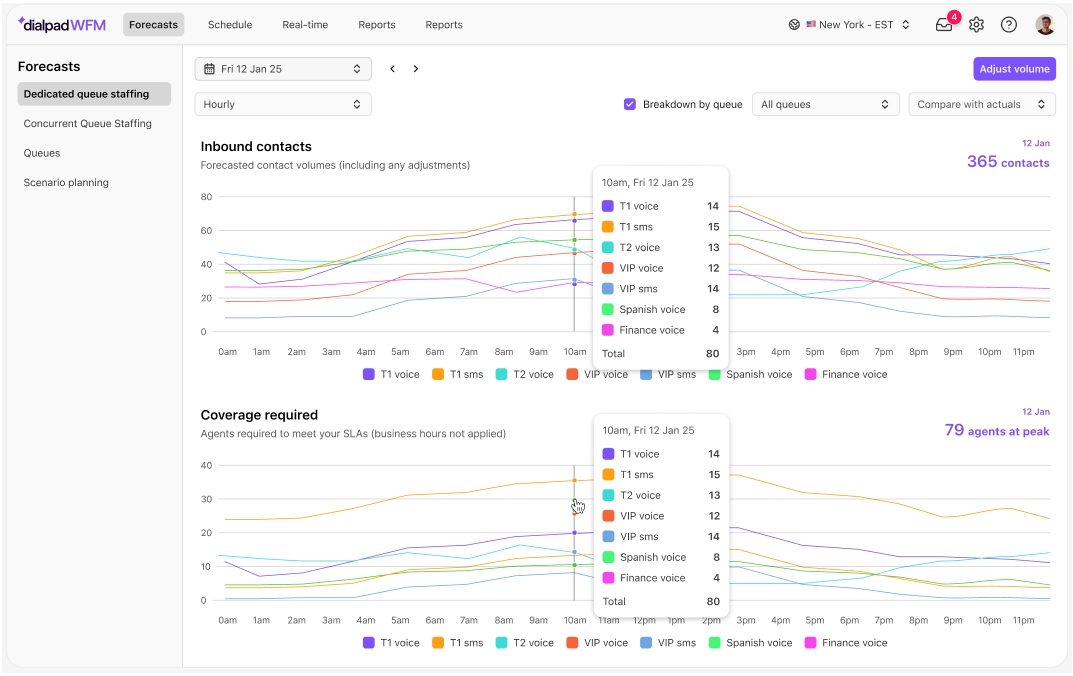Toggle Finance voice in Inbound contacts legend
The image size is (1073, 676).
coord(846,374)
